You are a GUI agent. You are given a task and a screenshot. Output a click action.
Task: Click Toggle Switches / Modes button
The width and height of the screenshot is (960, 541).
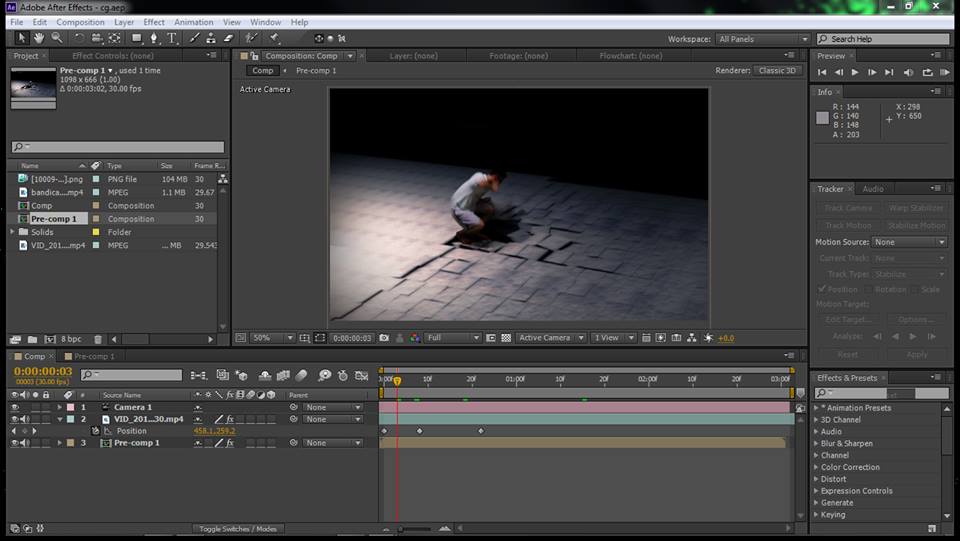tap(238, 529)
